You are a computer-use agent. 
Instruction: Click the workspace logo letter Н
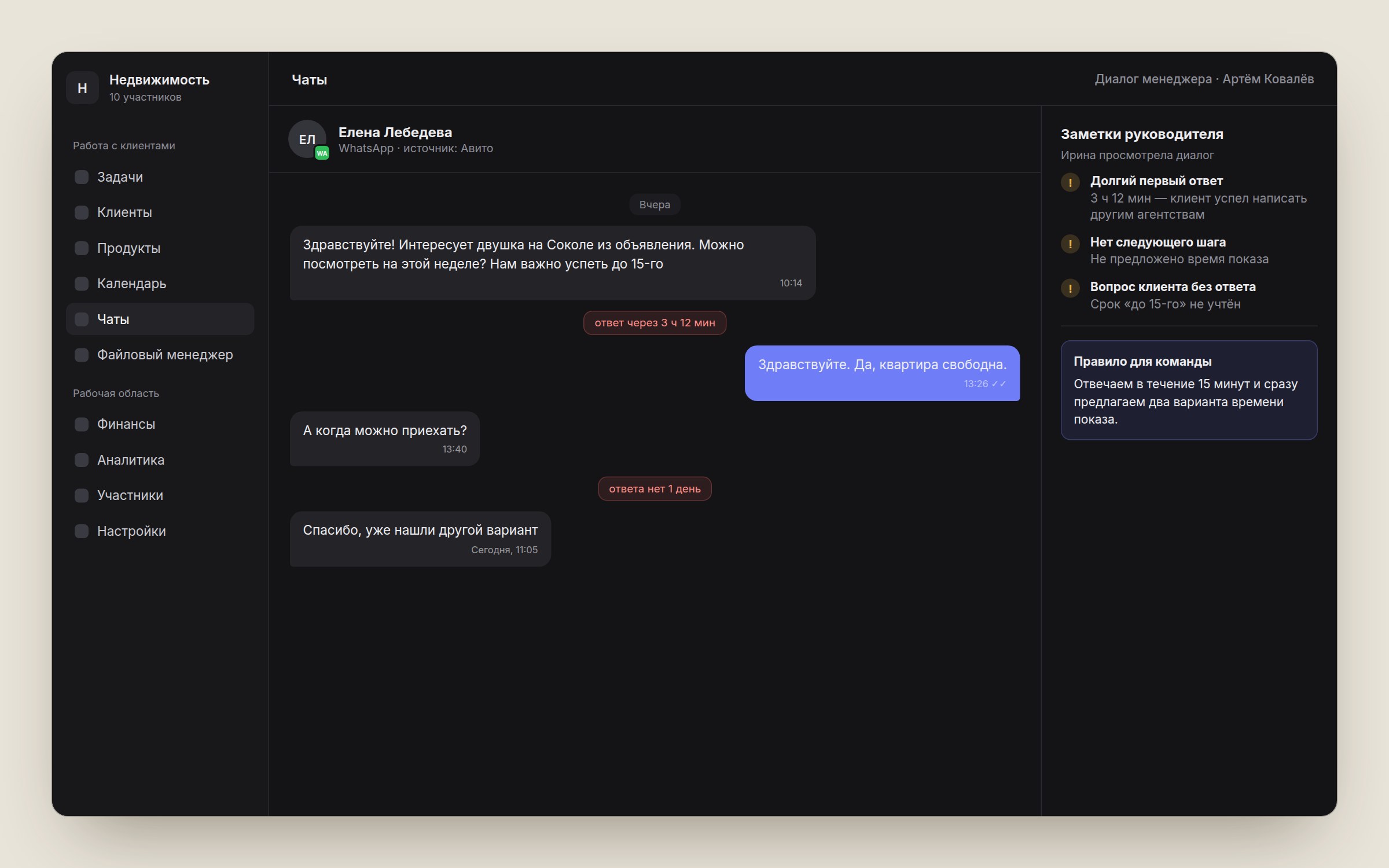pos(82,88)
